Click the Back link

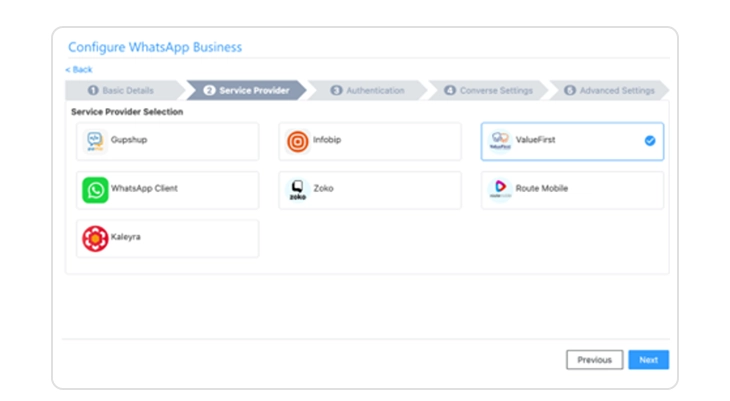point(79,70)
